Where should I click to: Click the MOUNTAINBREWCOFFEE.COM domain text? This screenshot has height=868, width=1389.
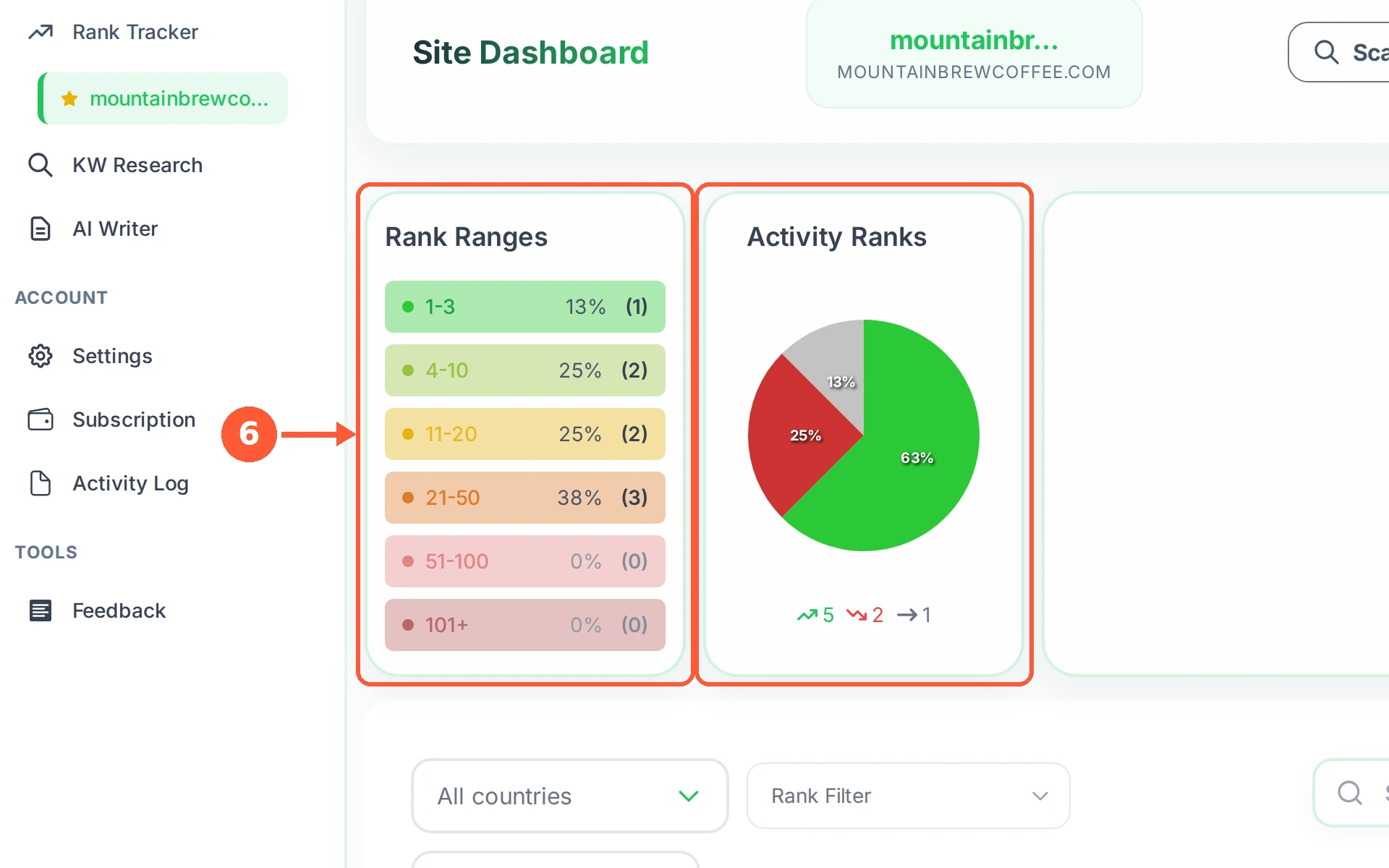click(974, 72)
